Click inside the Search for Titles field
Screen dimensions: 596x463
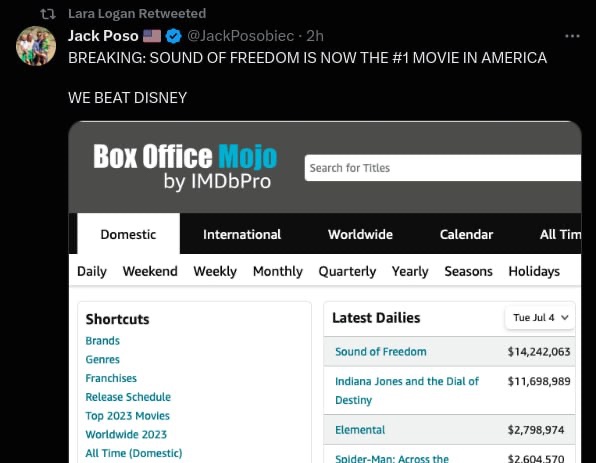(x=442, y=168)
